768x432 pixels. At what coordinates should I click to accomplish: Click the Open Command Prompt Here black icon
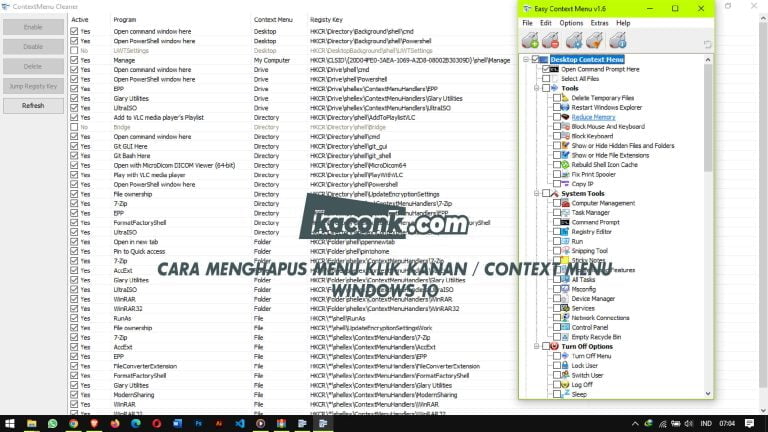point(554,69)
